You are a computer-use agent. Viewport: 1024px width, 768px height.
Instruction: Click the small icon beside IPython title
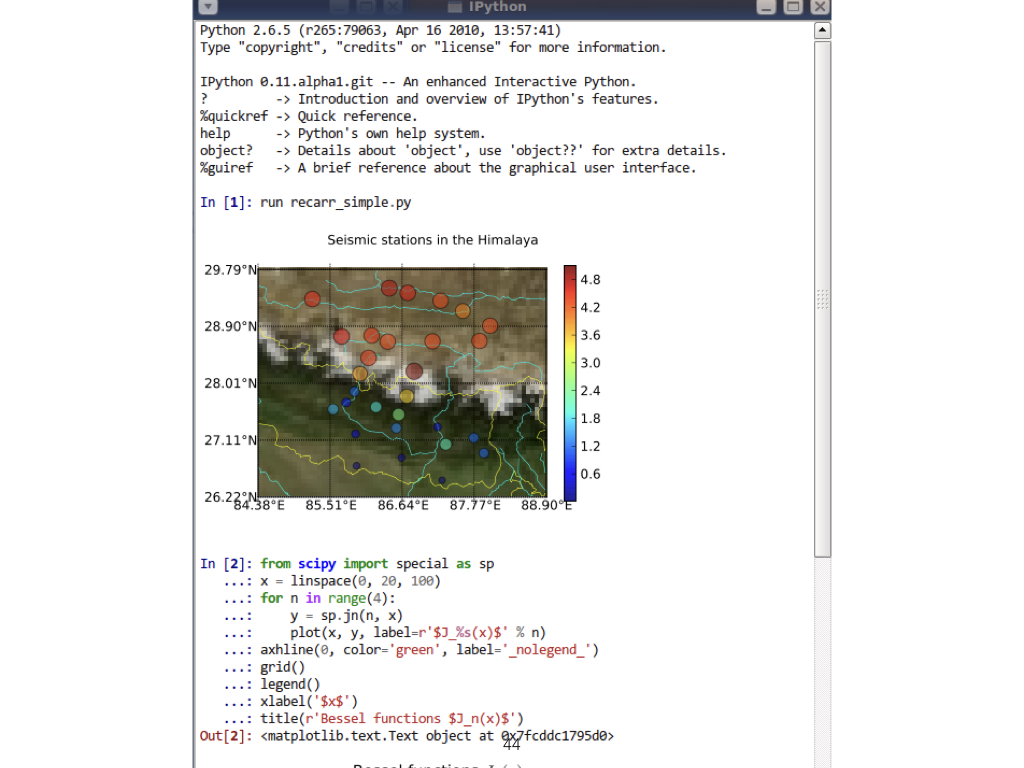coord(455,7)
